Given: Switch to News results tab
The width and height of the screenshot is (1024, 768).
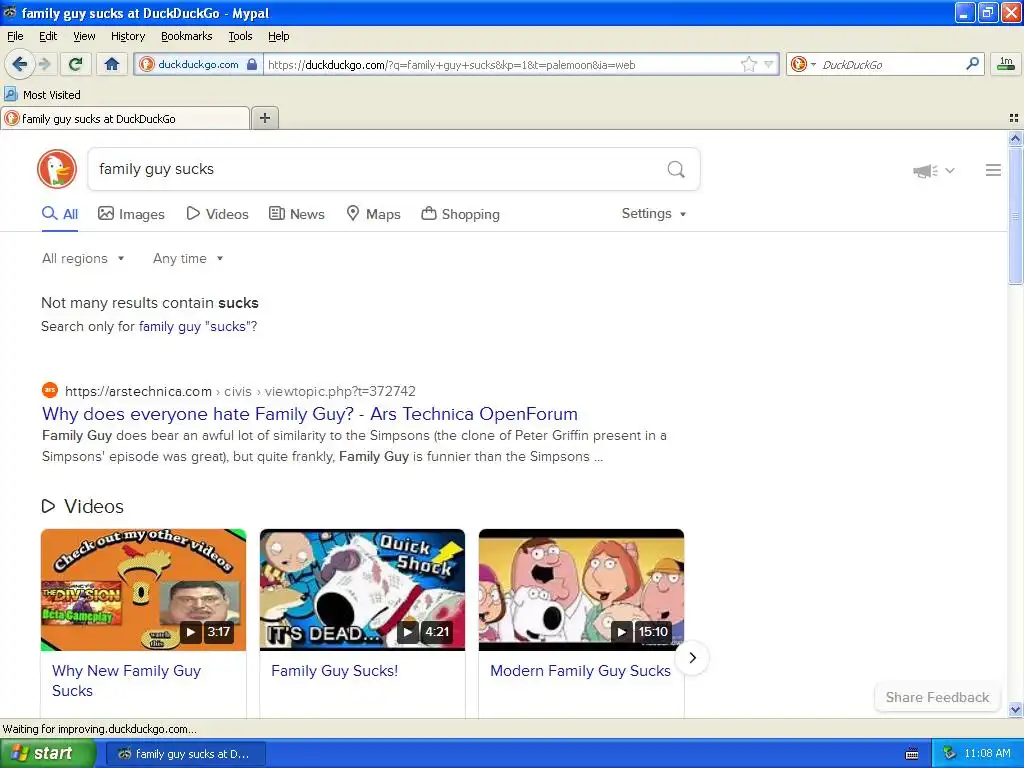Looking at the screenshot, I should [x=297, y=214].
